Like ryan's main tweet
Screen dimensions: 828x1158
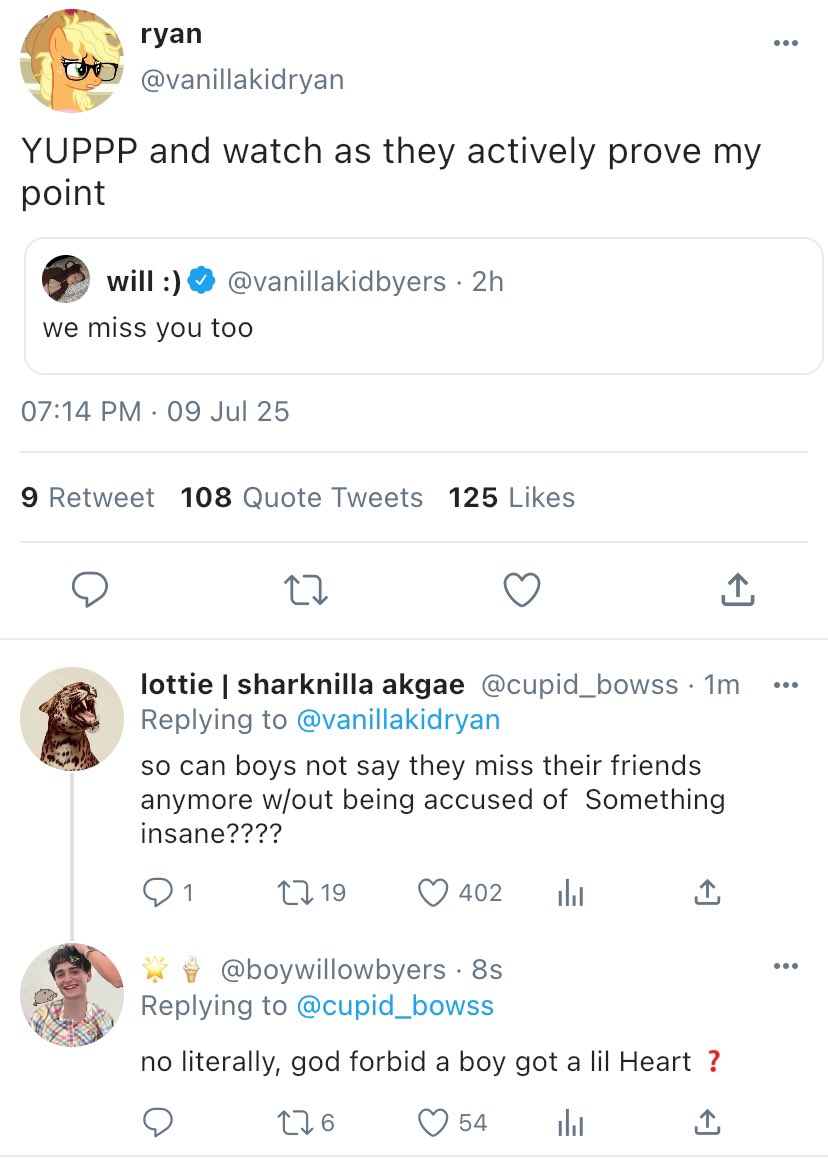pyautogui.click(x=521, y=590)
